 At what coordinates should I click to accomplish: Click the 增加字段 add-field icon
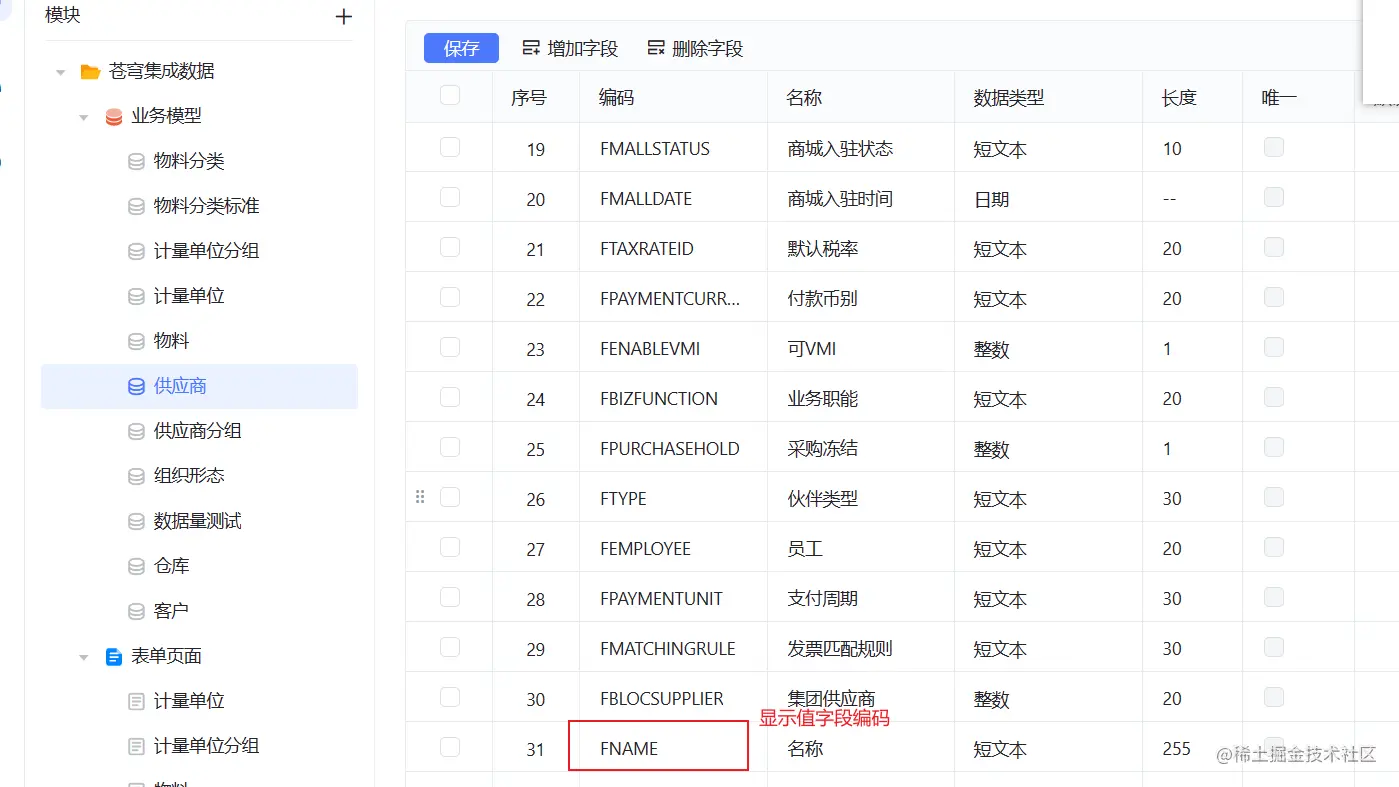point(532,48)
